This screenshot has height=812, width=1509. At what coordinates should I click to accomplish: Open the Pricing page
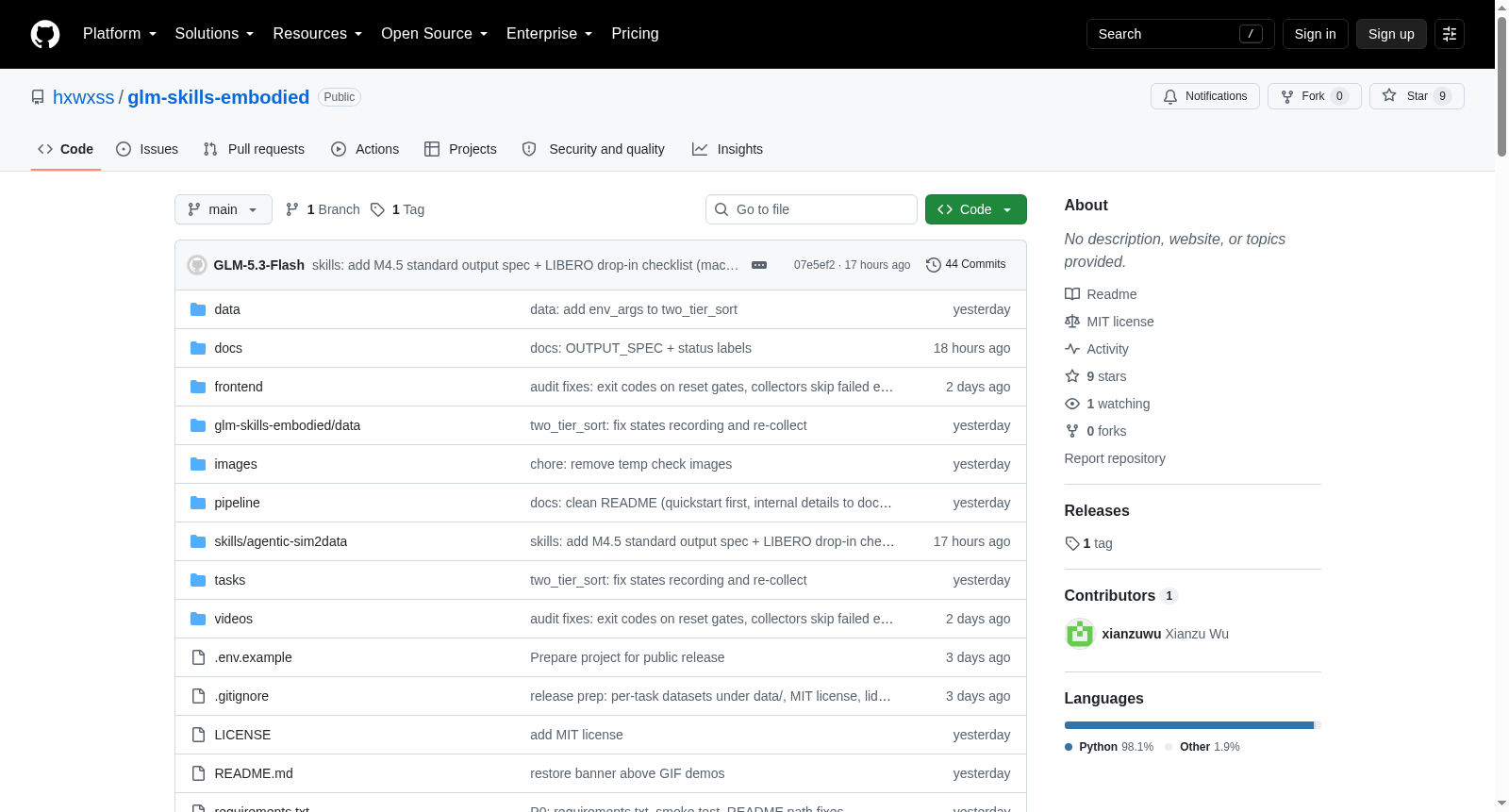point(635,34)
